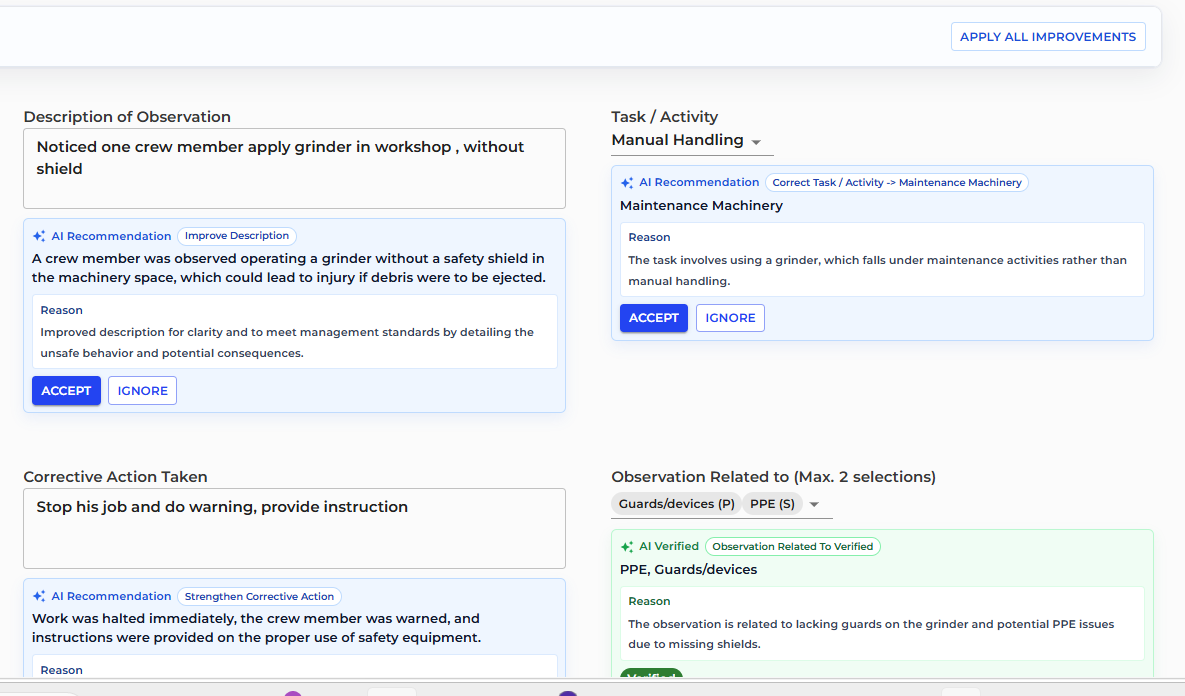This screenshot has width=1185, height=696.
Task: Ignore the Maintenance Machinery task recommendation
Action: coord(730,318)
